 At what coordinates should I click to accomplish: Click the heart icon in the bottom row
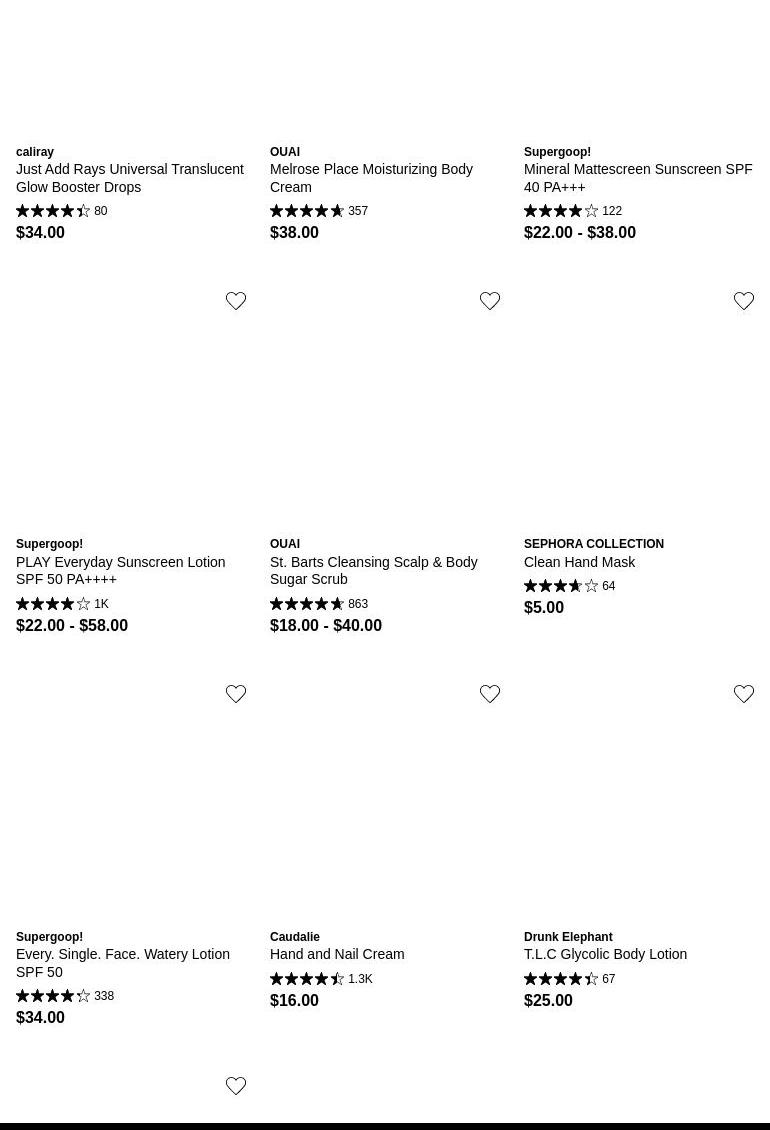pos(236,1086)
